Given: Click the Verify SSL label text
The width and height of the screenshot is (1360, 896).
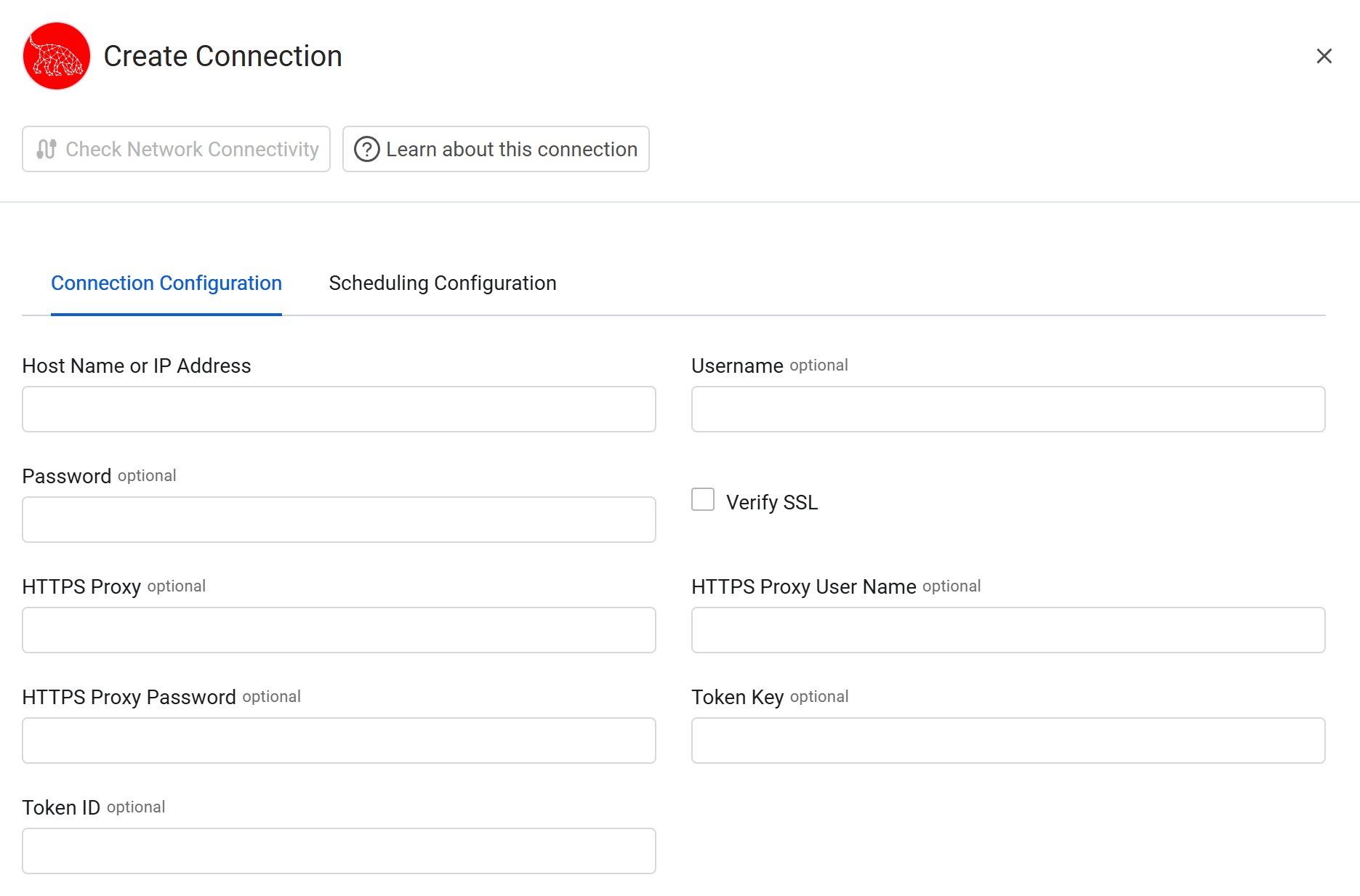Looking at the screenshot, I should pyautogui.click(x=772, y=502).
